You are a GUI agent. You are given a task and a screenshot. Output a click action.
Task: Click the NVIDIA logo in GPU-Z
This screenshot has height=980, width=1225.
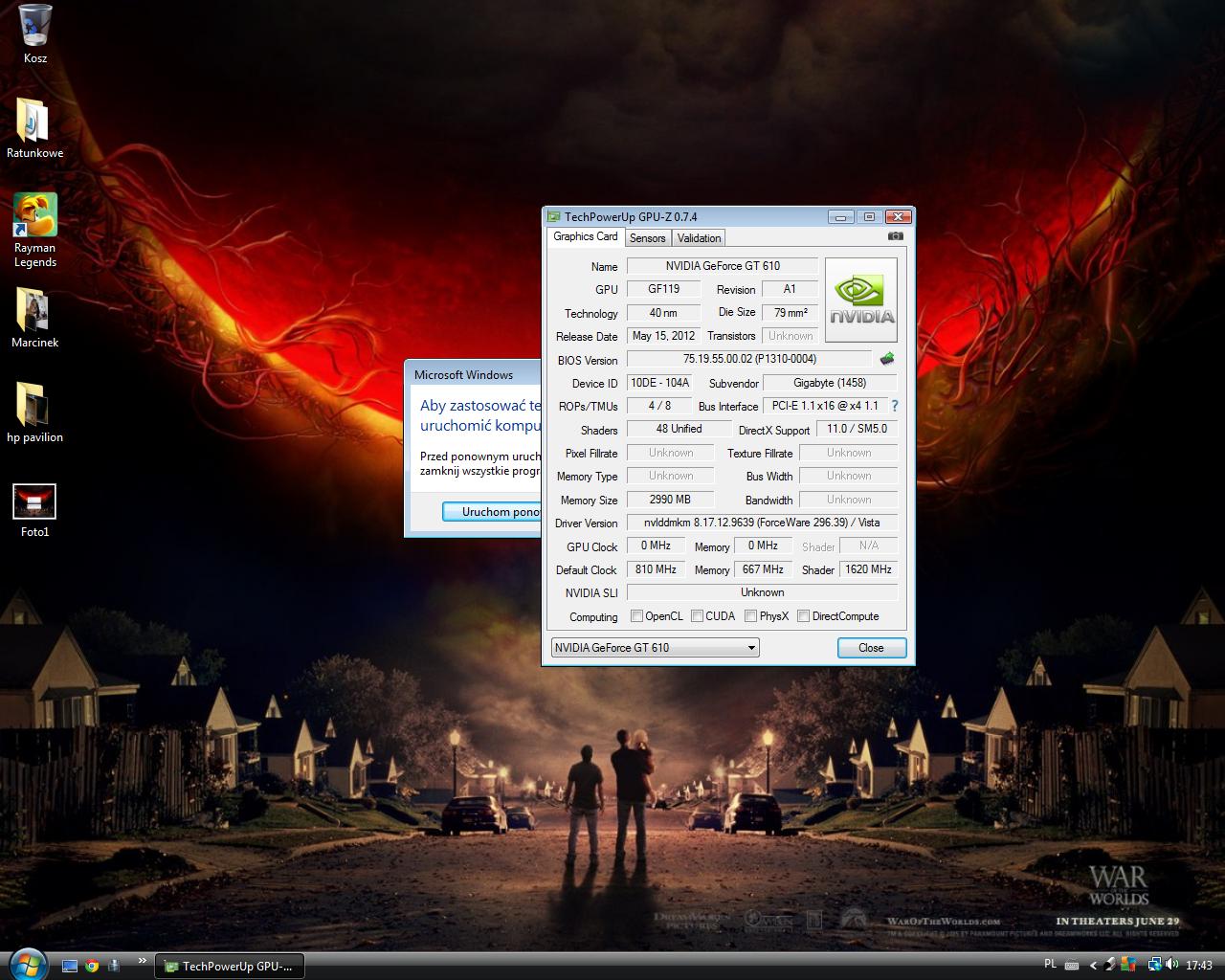pos(861,301)
